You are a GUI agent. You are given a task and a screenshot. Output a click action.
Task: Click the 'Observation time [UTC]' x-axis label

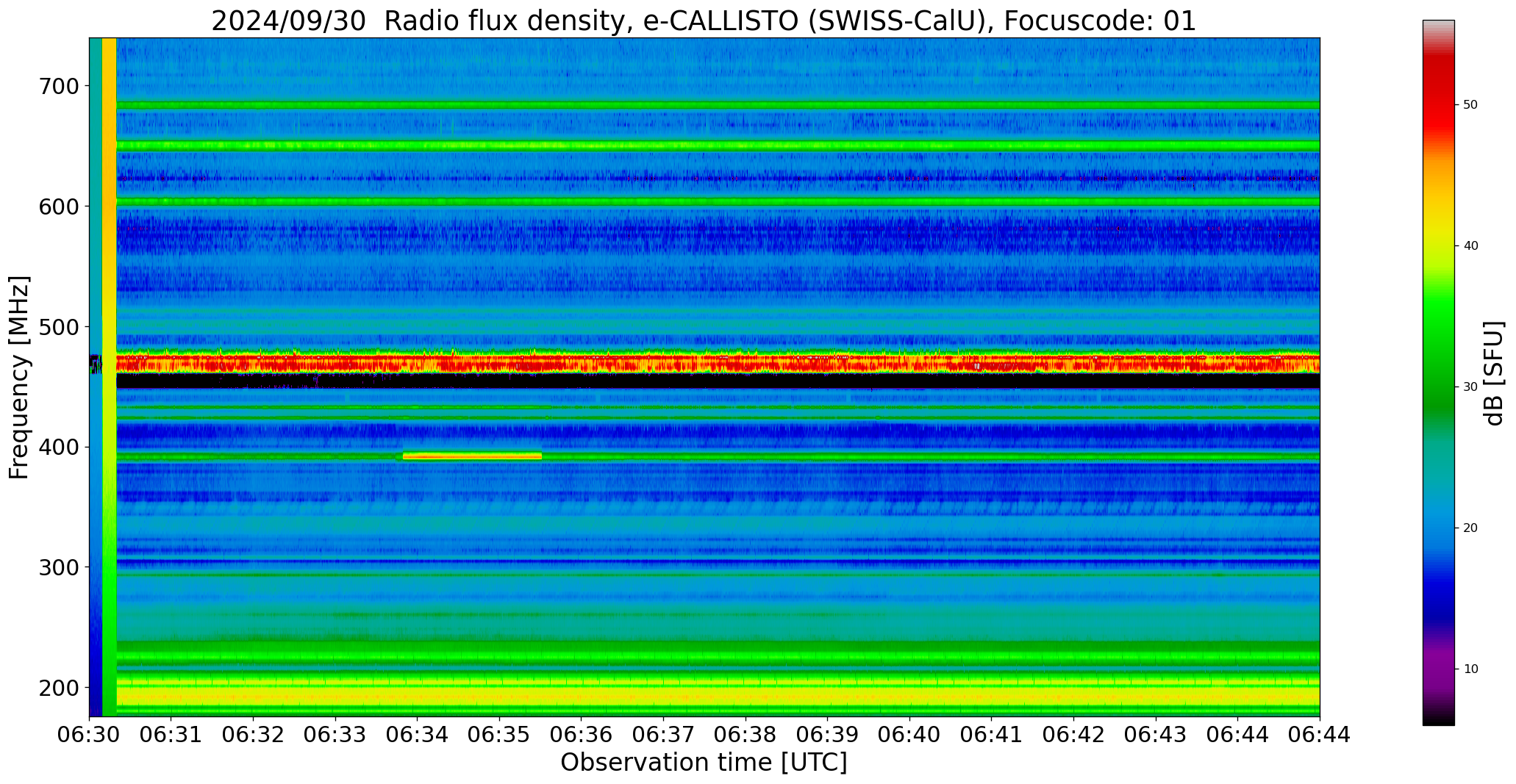(x=704, y=763)
